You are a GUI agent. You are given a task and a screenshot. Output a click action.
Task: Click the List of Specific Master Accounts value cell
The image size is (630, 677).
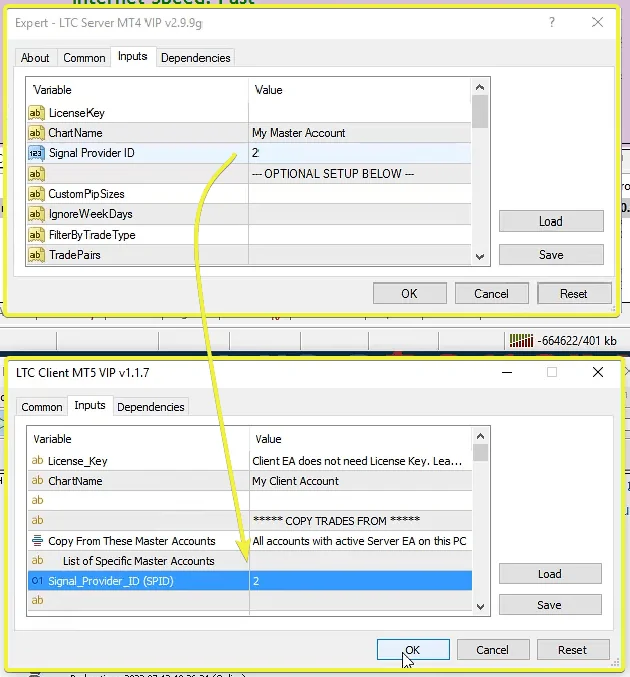[360, 560]
